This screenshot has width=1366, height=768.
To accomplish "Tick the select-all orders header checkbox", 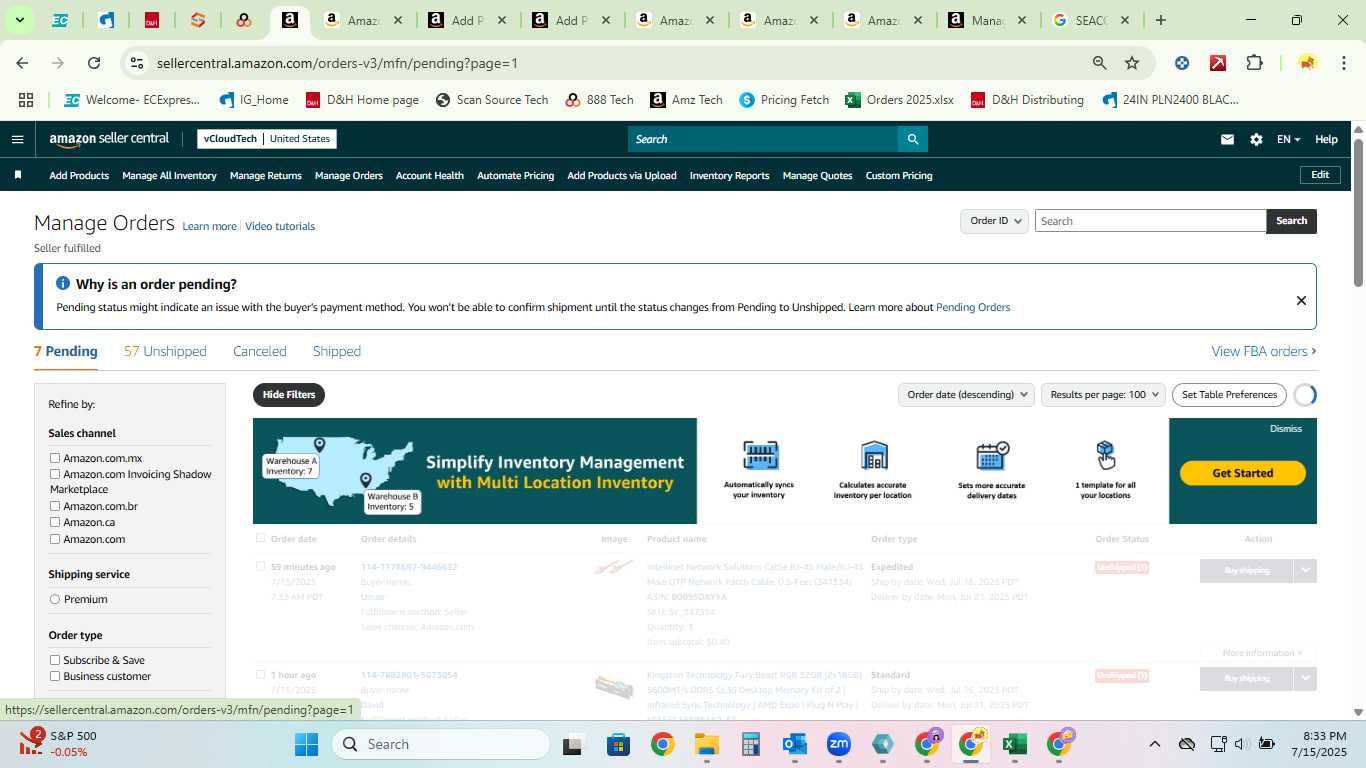I will tap(261, 538).
